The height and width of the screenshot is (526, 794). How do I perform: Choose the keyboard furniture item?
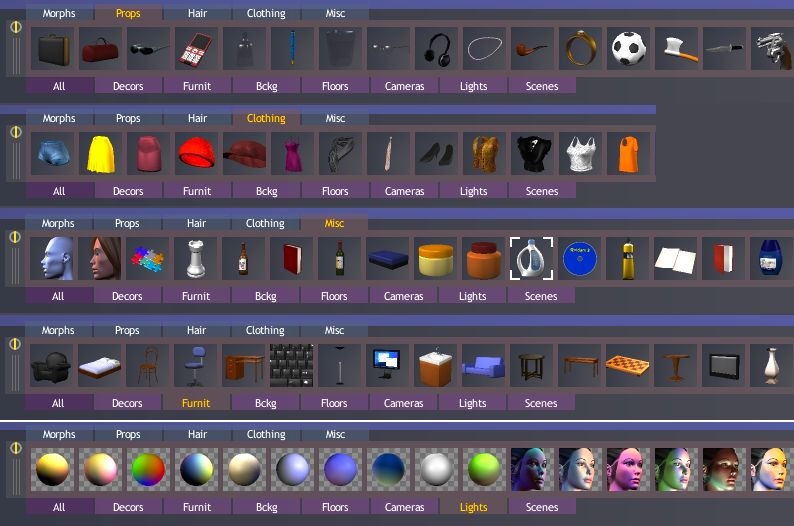(x=291, y=366)
